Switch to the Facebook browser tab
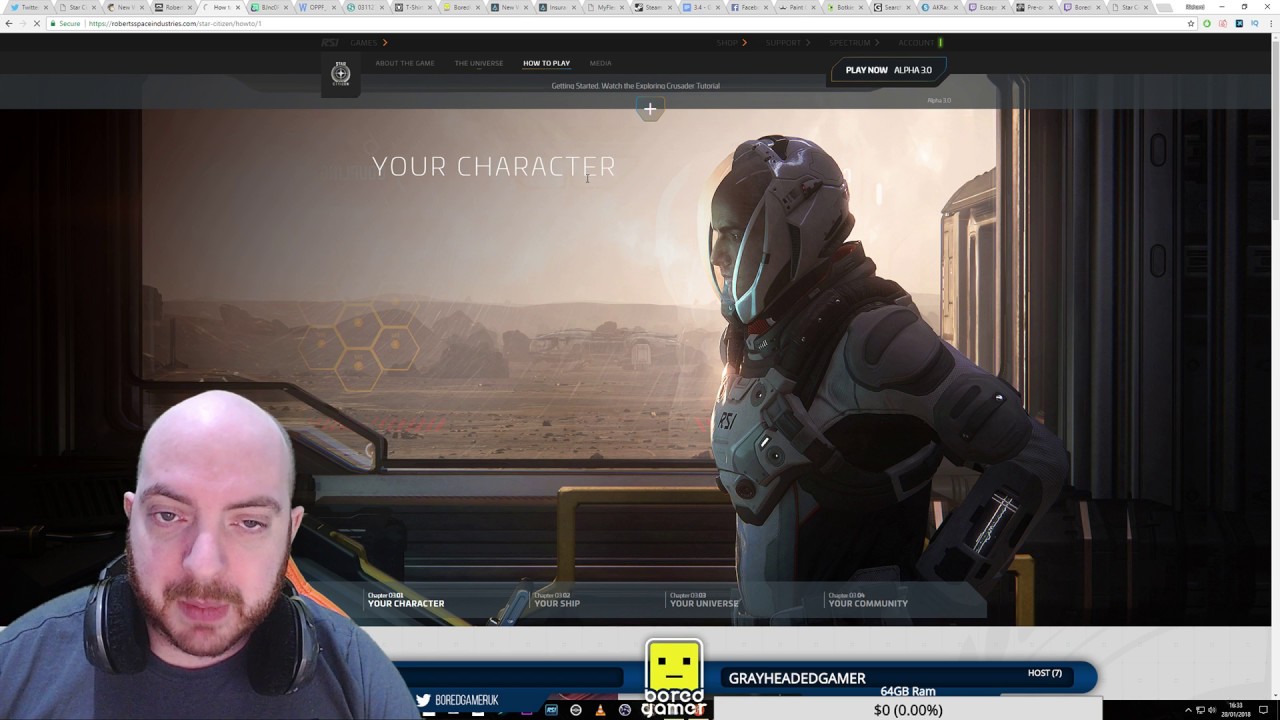This screenshot has width=1280, height=720. tap(748, 7)
